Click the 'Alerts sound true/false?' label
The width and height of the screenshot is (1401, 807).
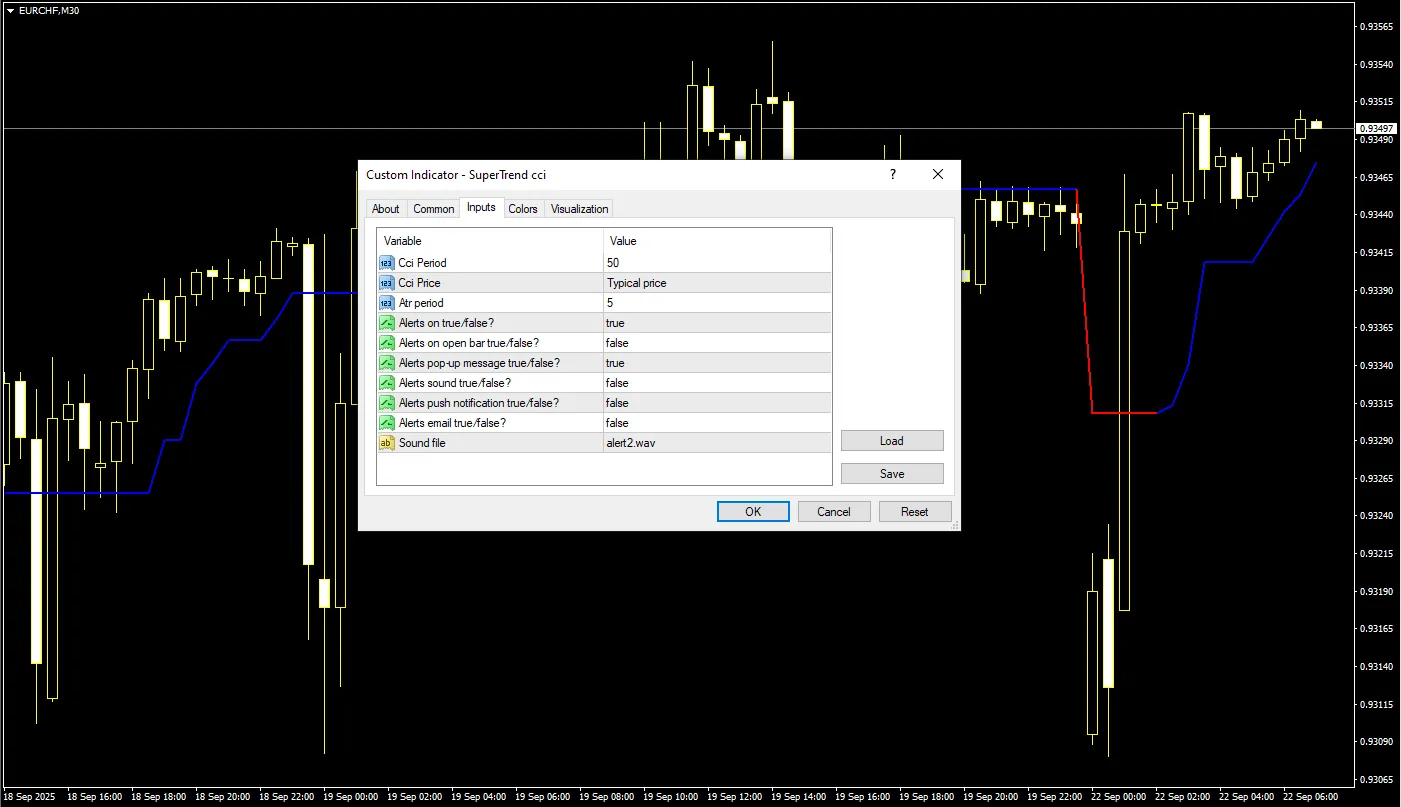(455, 383)
